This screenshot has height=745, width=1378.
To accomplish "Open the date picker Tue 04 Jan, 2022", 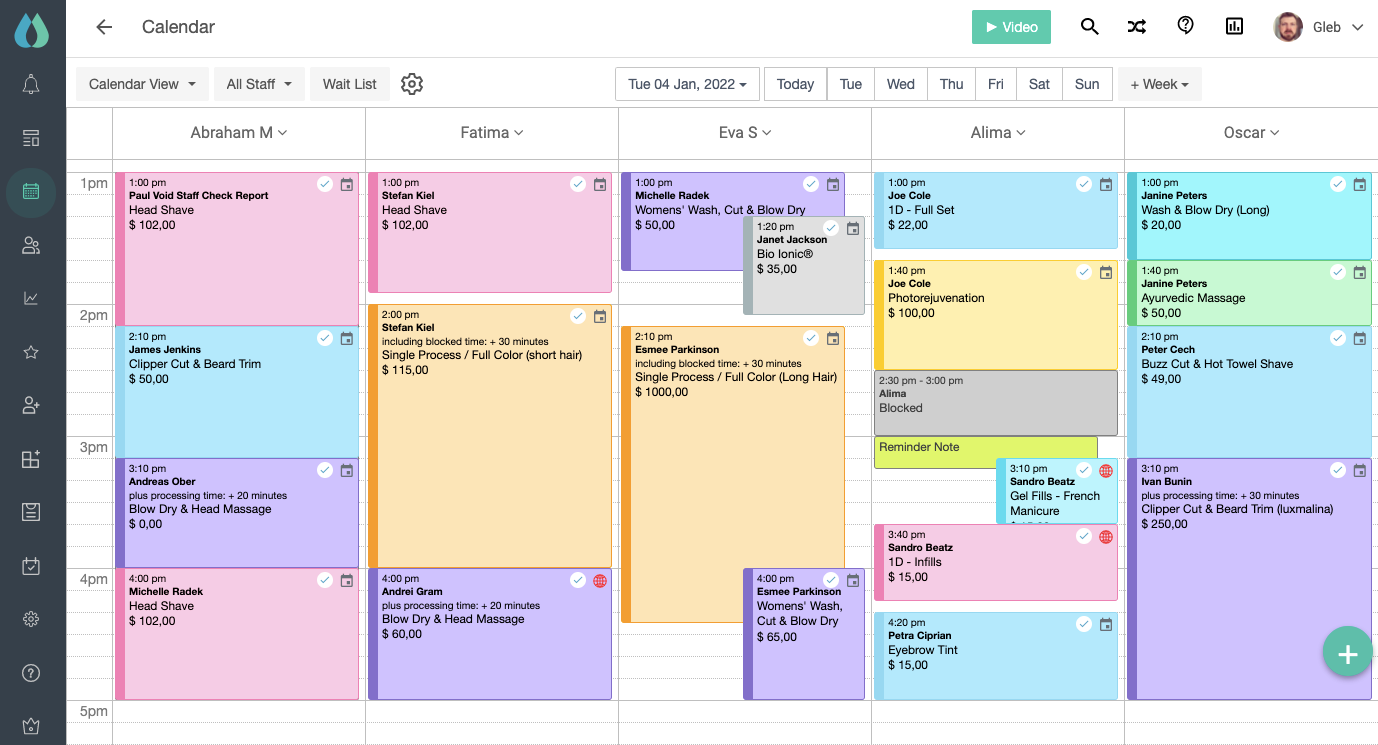I will point(687,84).
